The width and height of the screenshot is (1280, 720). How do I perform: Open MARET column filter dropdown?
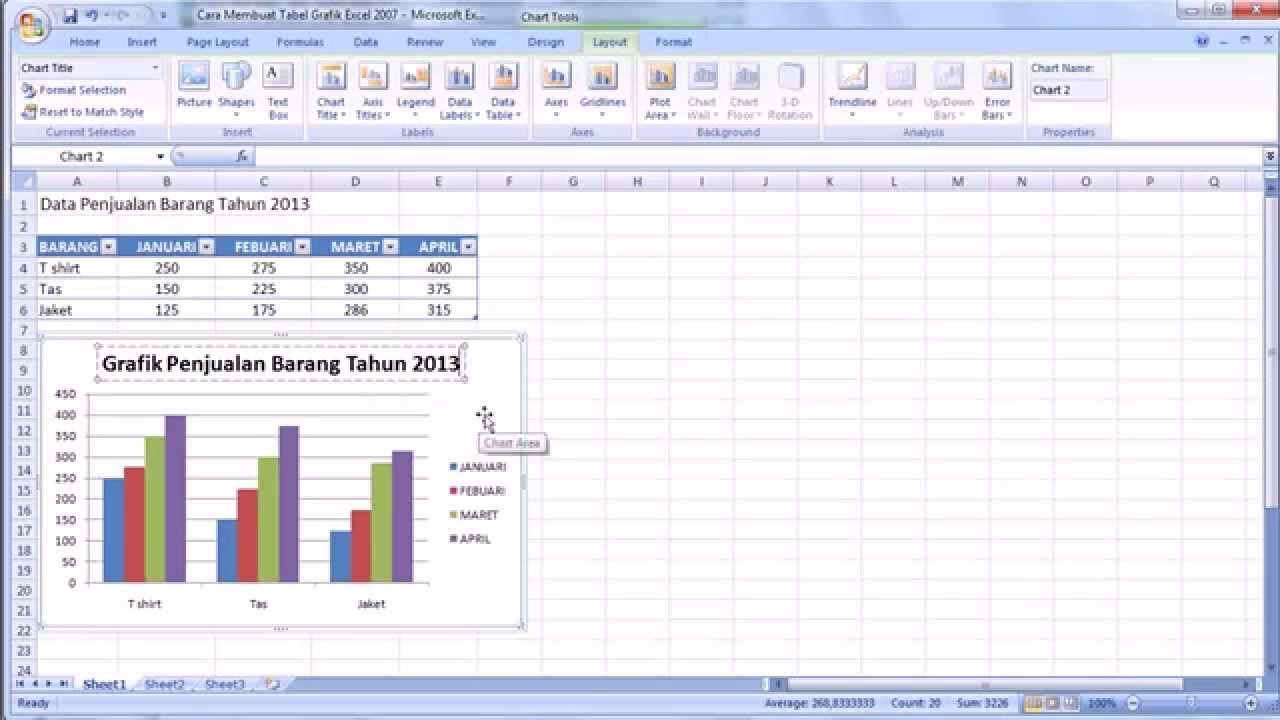point(391,247)
